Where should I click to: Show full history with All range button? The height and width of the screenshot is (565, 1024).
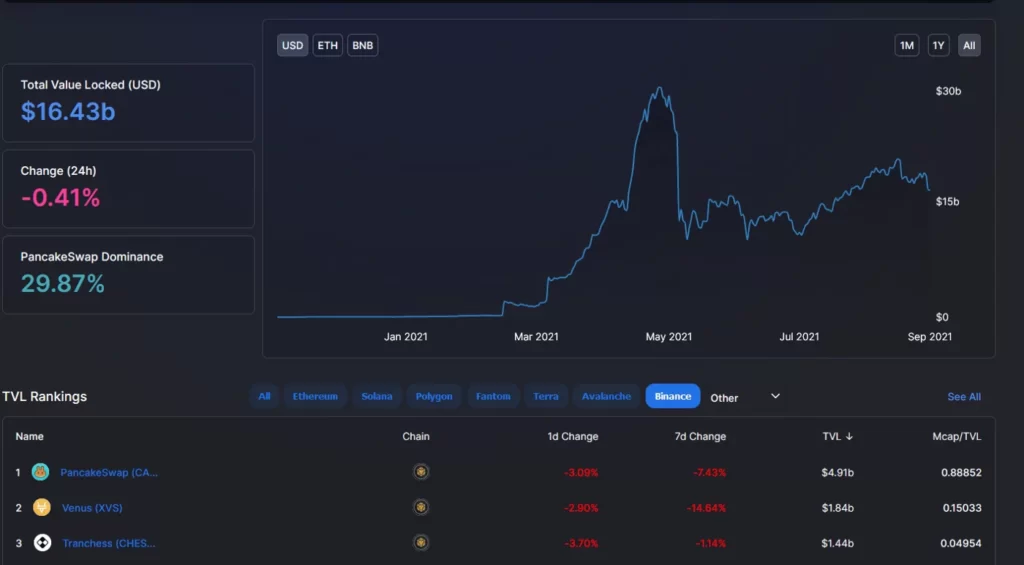pyautogui.click(x=969, y=45)
